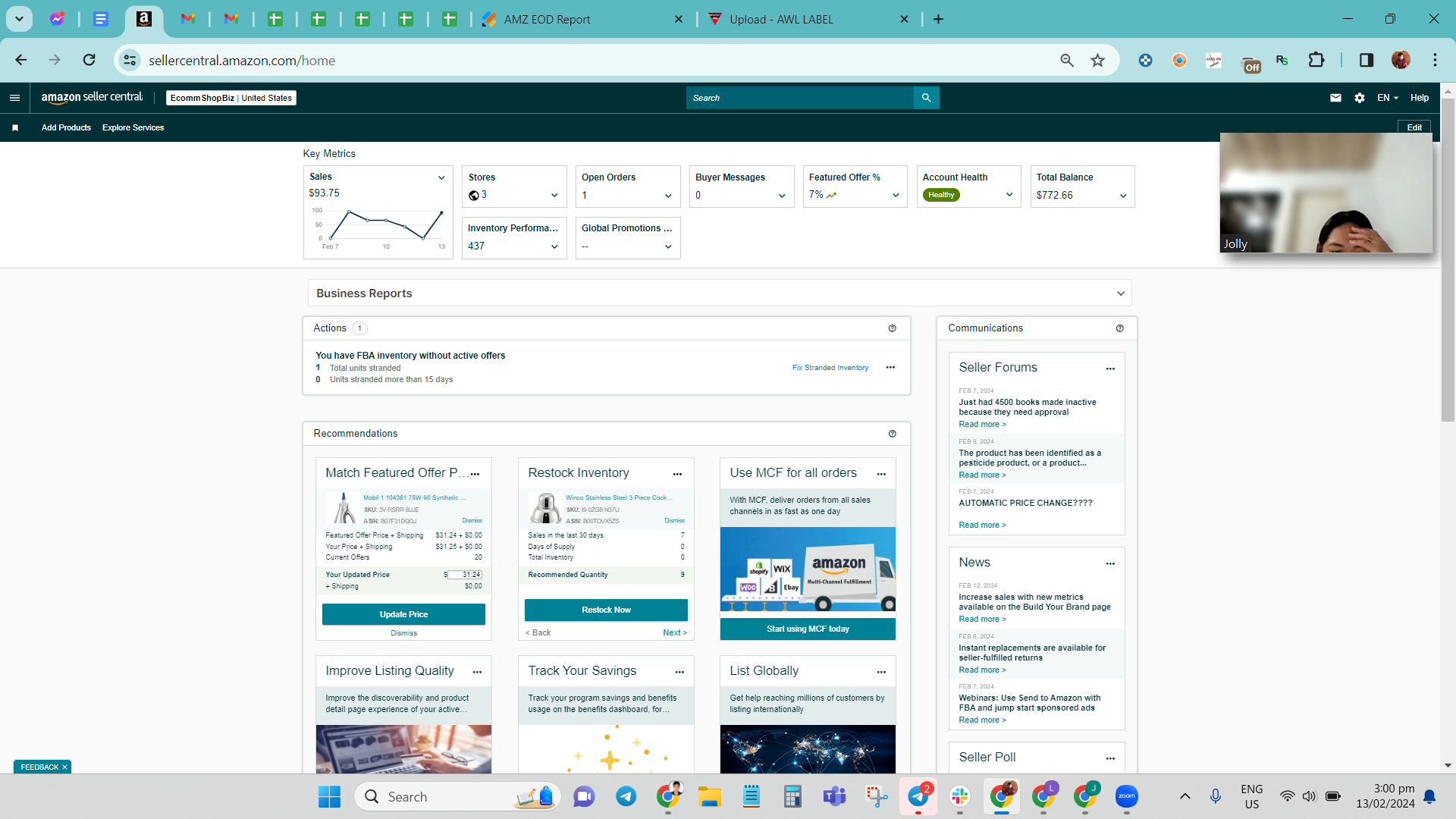Open more options on Restock Inventory card
1456x819 pixels.
click(677, 474)
